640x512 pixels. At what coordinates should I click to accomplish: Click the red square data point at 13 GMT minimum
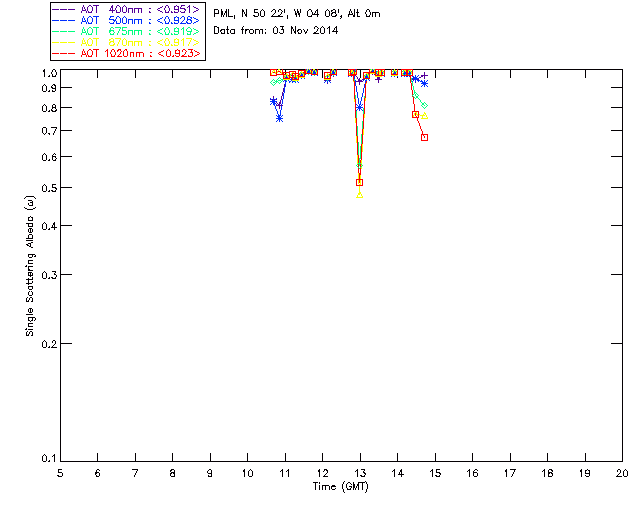360,183
